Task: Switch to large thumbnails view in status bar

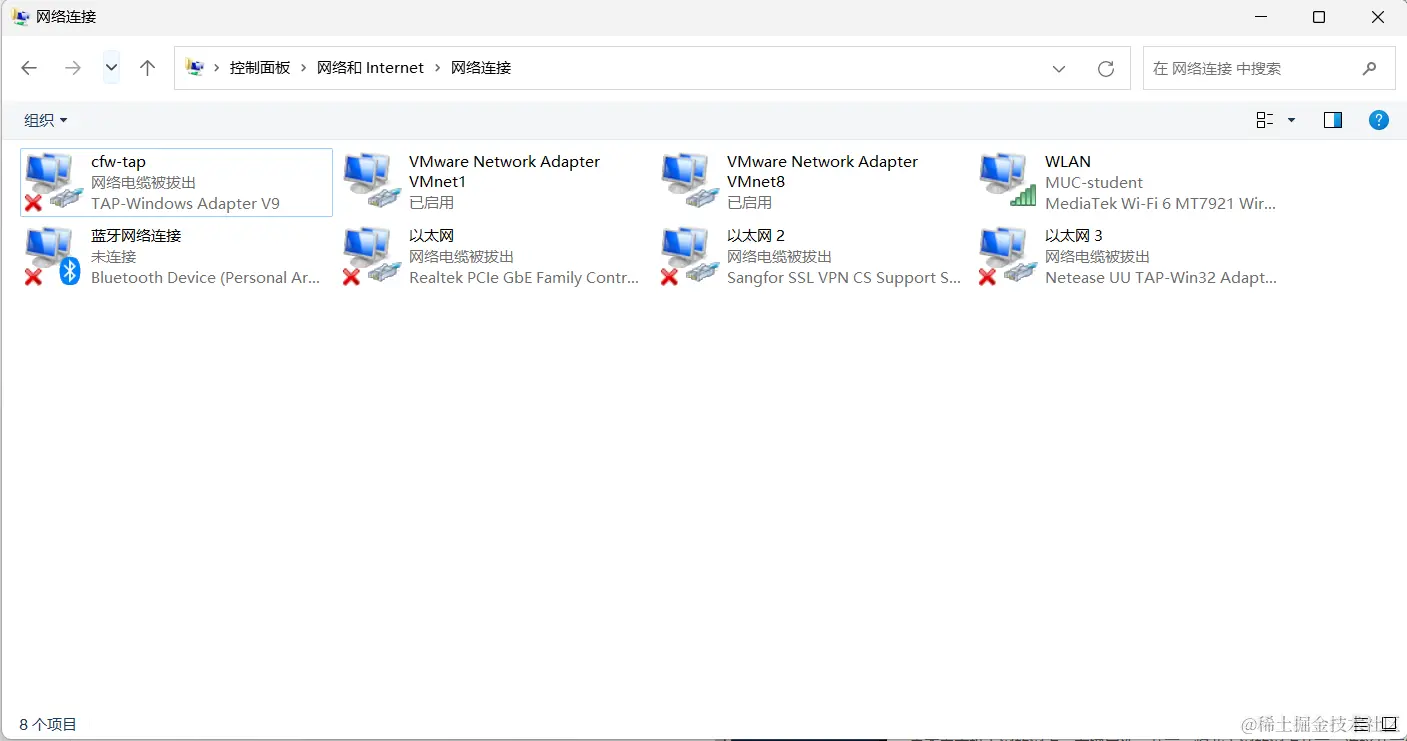Action: pyautogui.click(x=1389, y=724)
